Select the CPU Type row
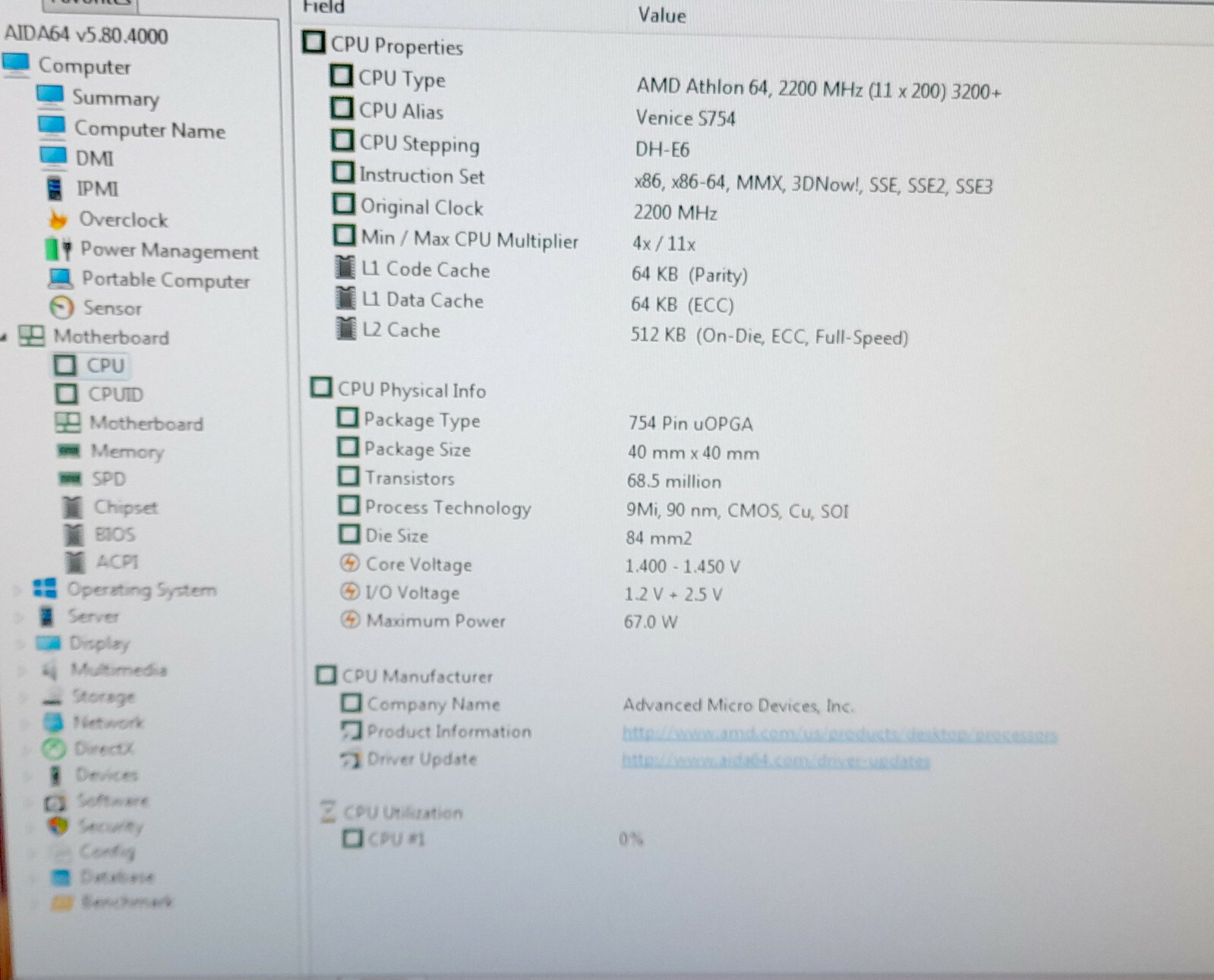 click(665, 84)
